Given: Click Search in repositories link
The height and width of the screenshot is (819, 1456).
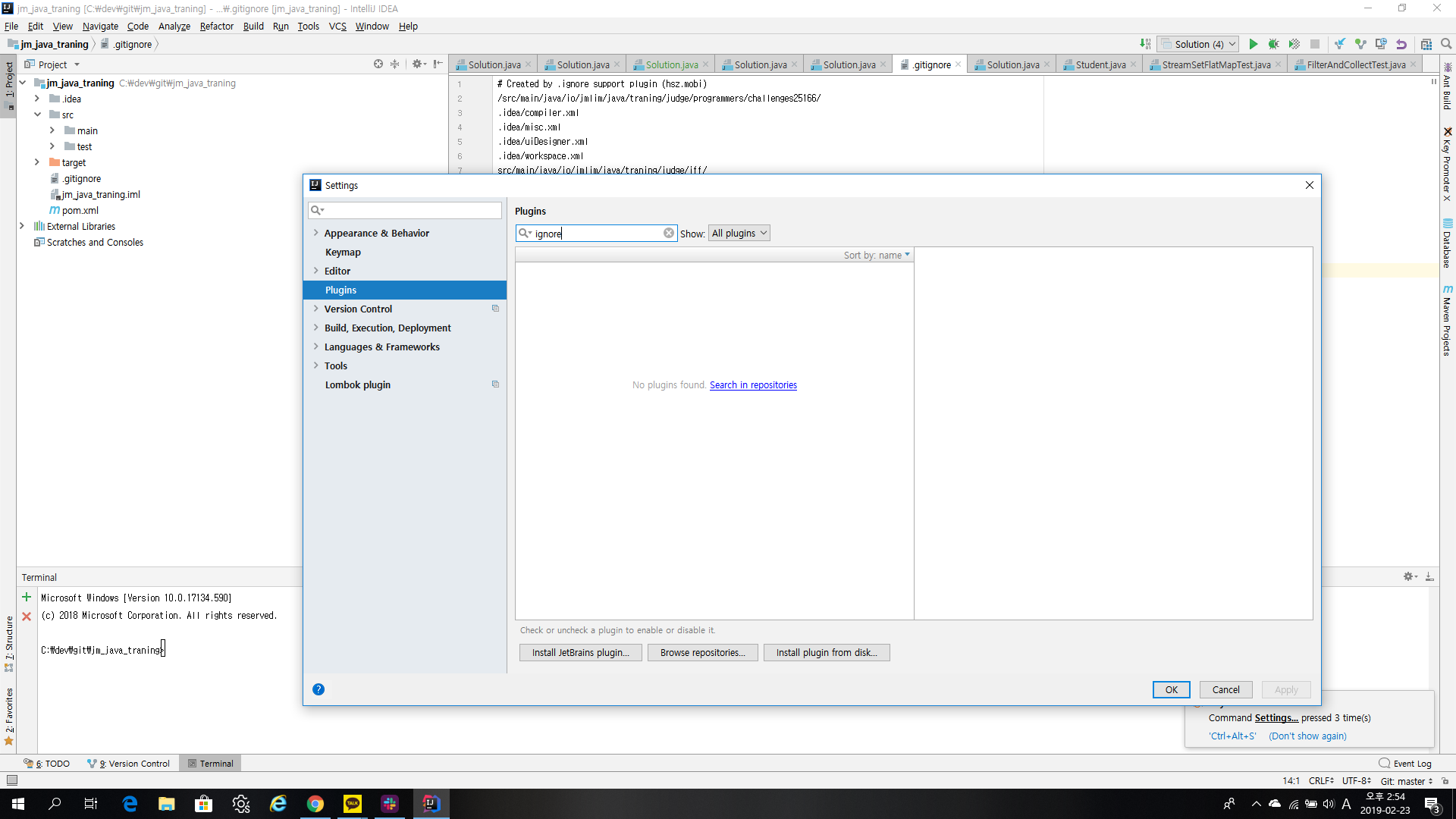Looking at the screenshot, I should pyautogui.click(x=753, y=385).
